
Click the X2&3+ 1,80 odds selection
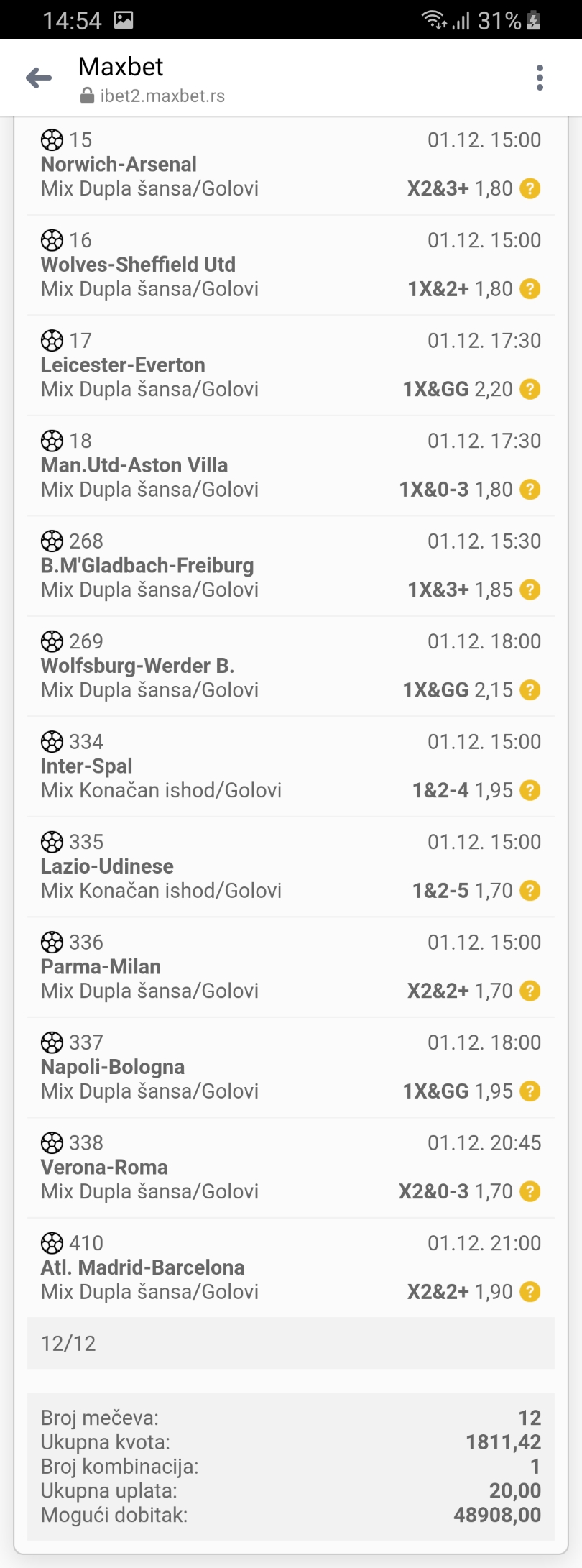point(460,188)
